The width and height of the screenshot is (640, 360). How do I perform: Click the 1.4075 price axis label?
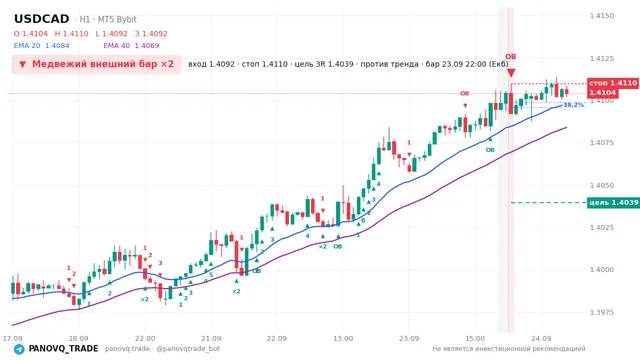pyautogui.click(x=602, y=143)
